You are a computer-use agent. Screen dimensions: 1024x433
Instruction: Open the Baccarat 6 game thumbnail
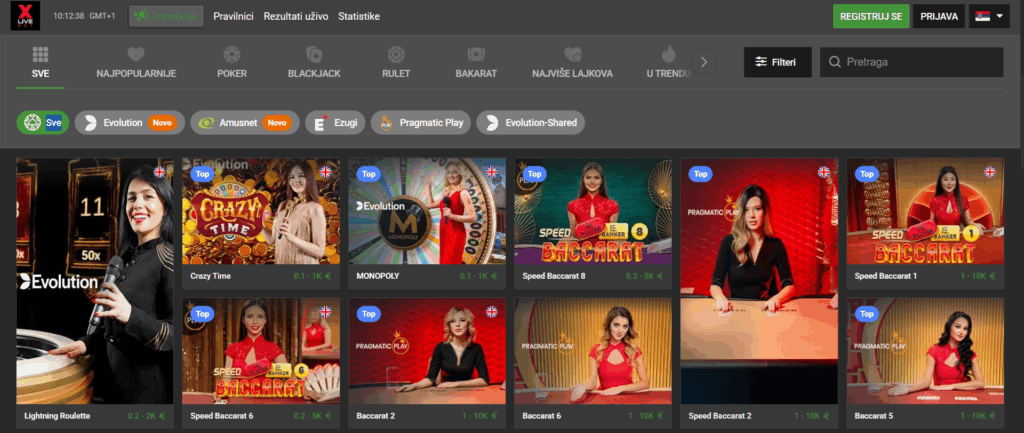(x=593, y=351)
